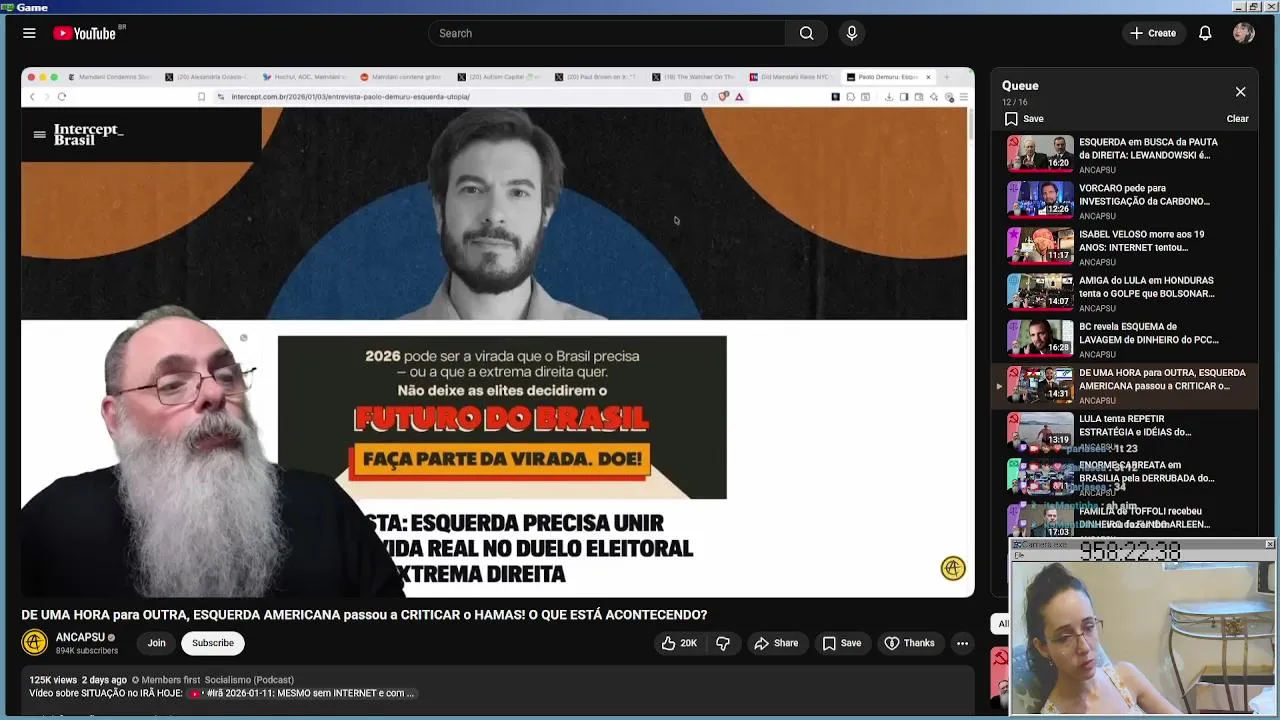Click the in-video Paolo Demuru browser tab

pyautogui.click(x=886, y=77)
